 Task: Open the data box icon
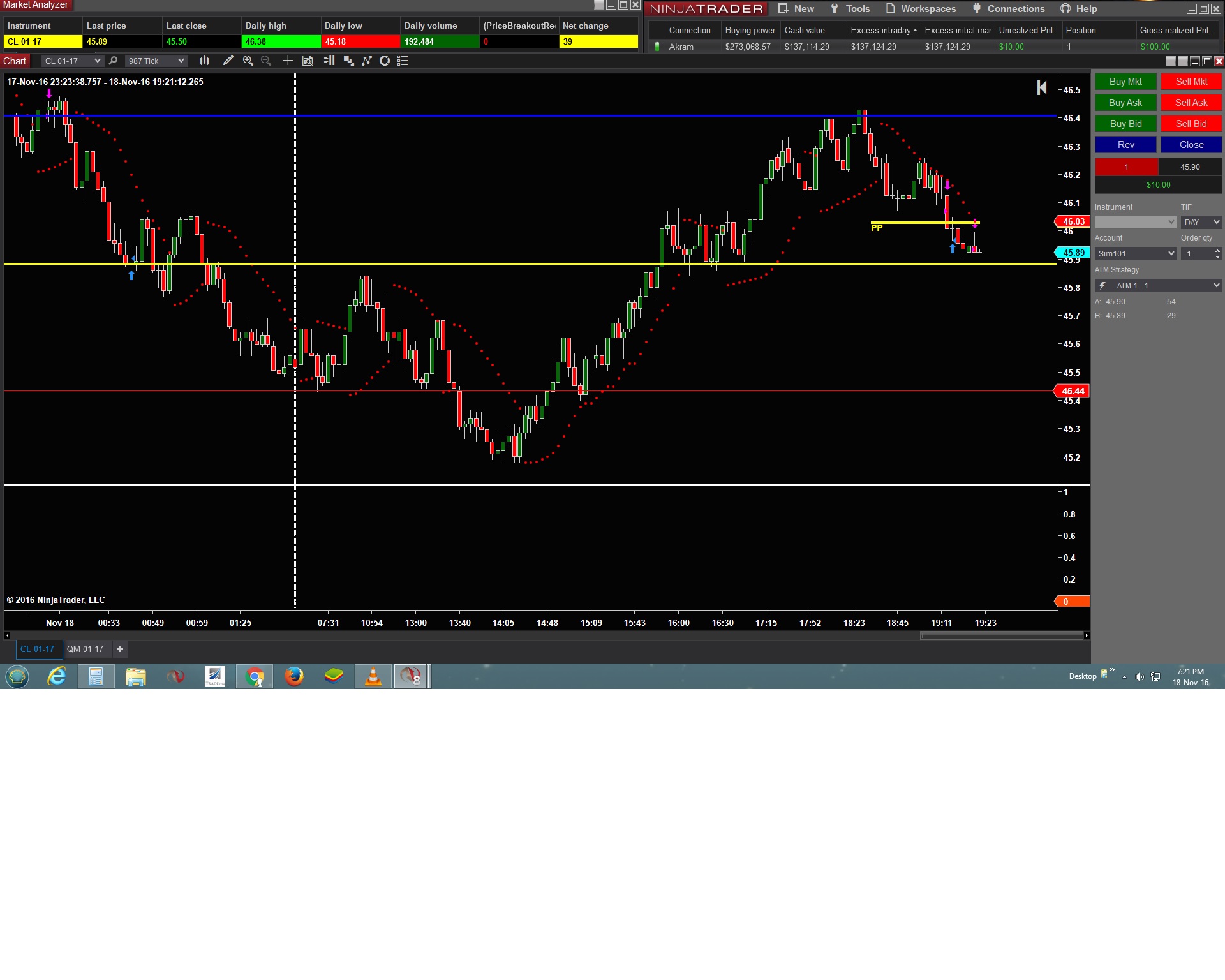[x=308, y=61]
